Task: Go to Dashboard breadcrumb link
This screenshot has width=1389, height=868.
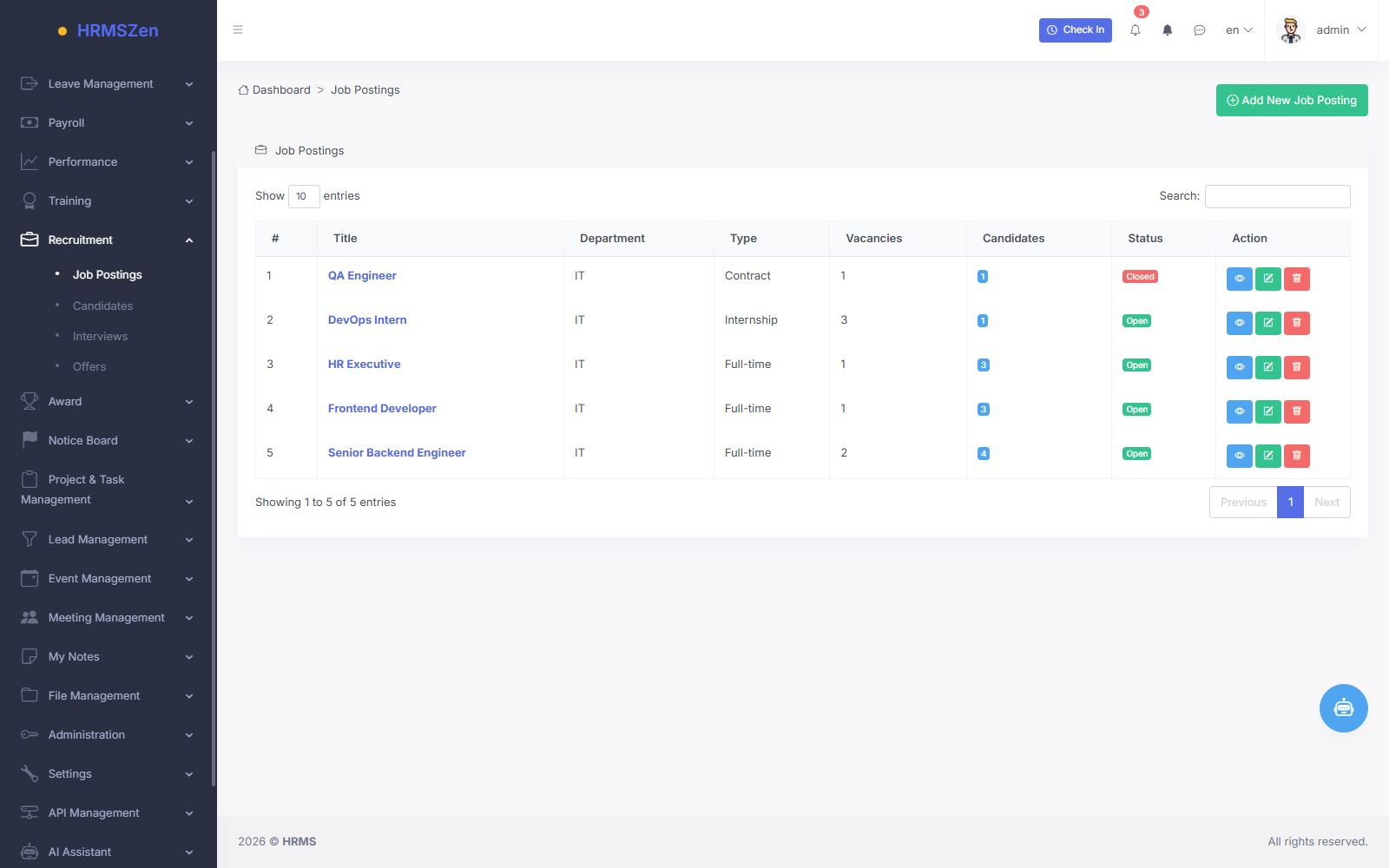Action: (x=281, y=90)
